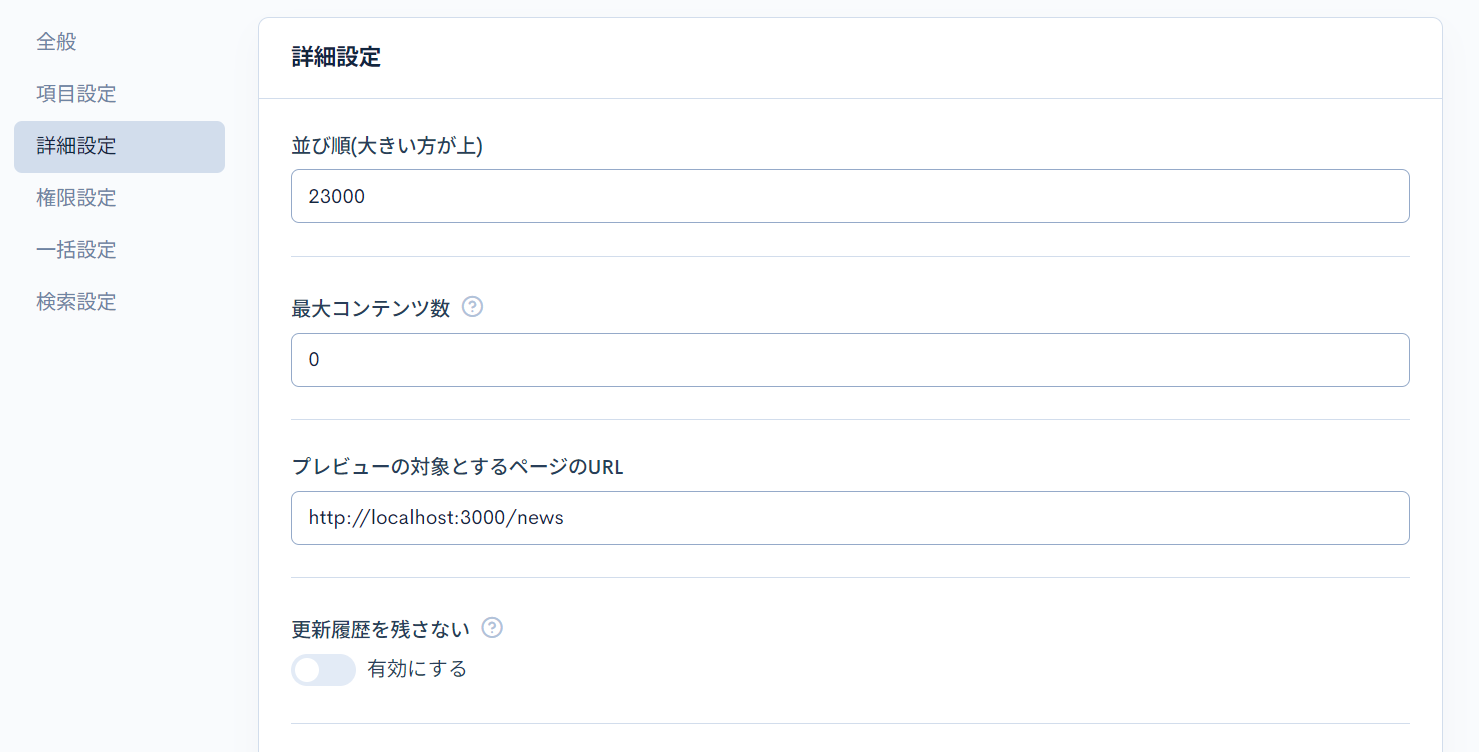This screenshot has height=752, width=1479.
Task: Navigate to the 検索設定 section
Action: tap(76, 302)
